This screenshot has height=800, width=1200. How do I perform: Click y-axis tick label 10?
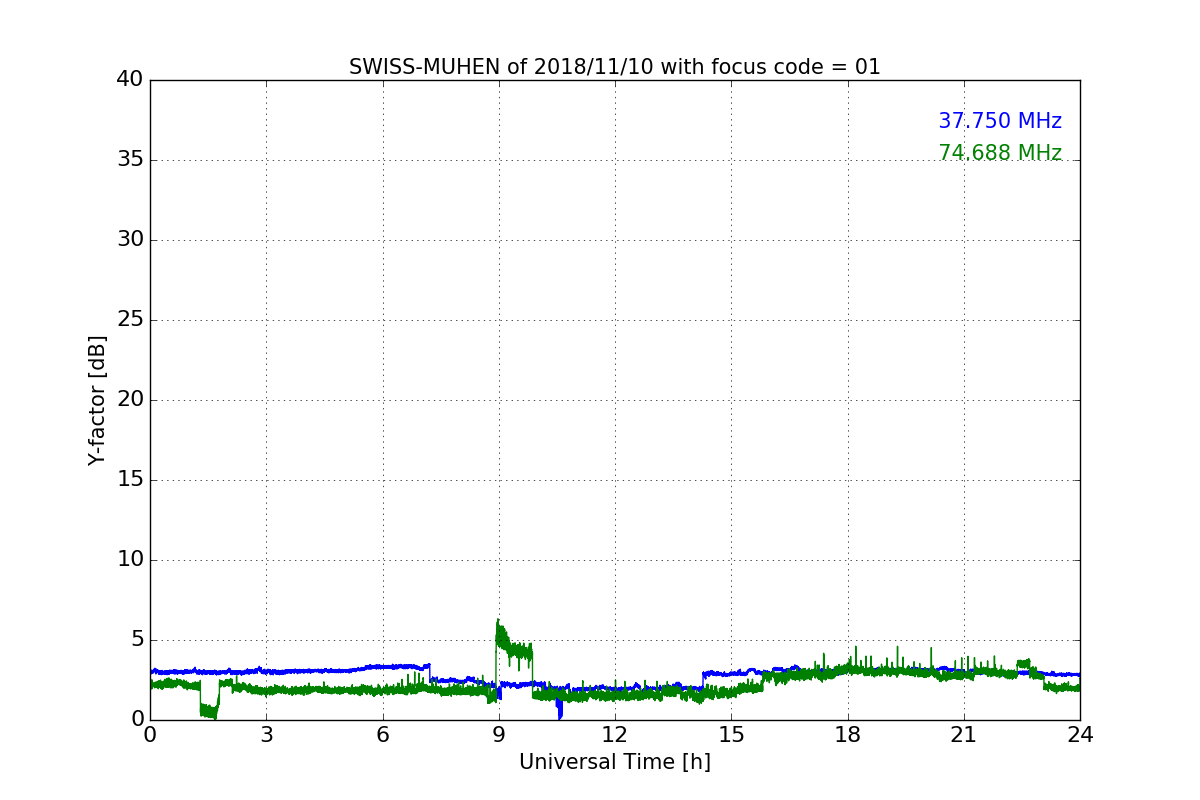(x=130, y=560)
